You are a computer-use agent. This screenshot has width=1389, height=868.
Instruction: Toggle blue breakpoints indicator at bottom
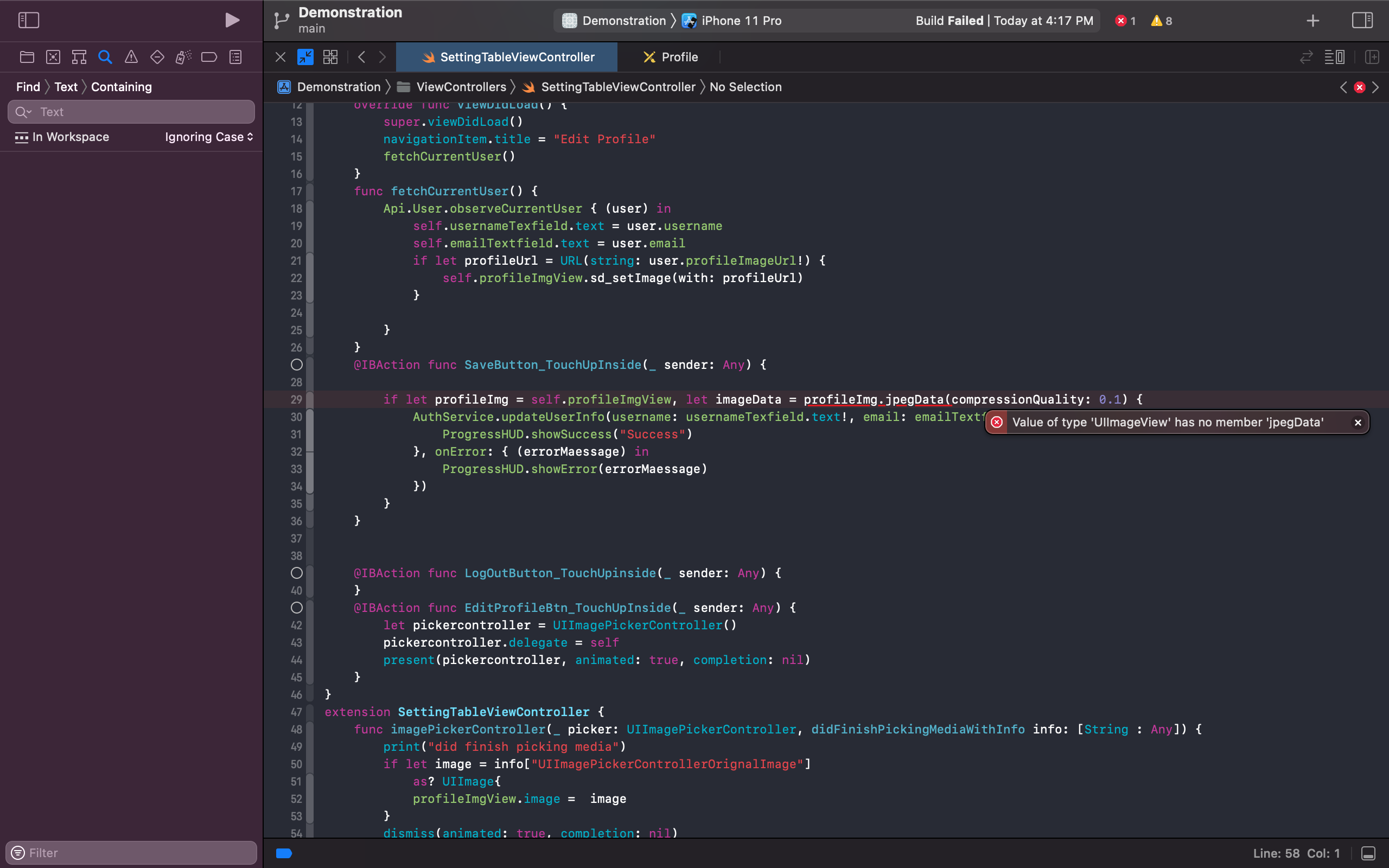click(284, 853)
